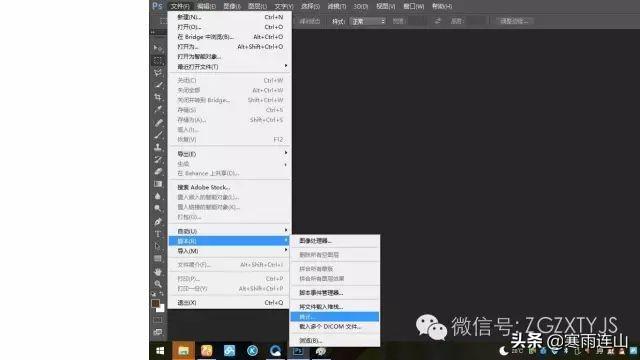Change the screen mode

(158, 332)
